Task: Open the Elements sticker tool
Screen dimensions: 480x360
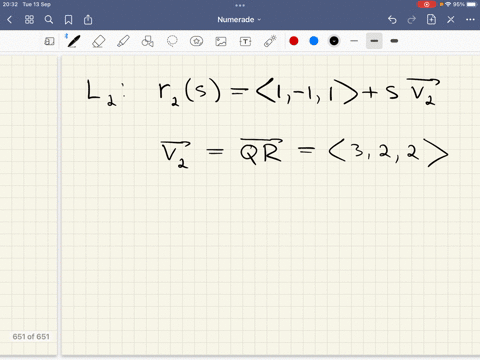Action: click(196, 41)
